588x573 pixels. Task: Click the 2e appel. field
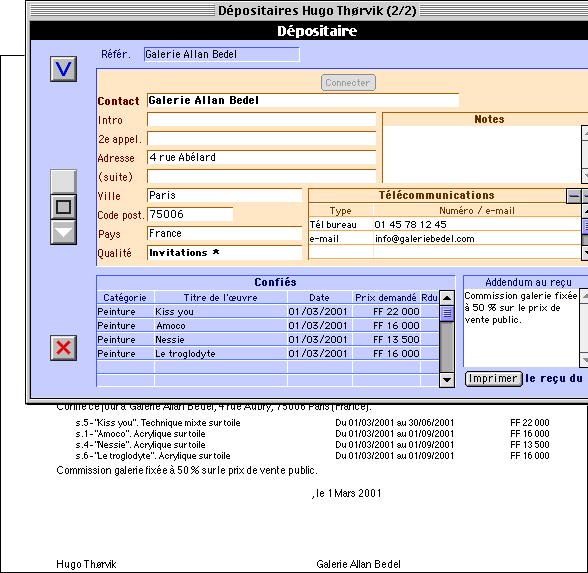coord(261,139)
